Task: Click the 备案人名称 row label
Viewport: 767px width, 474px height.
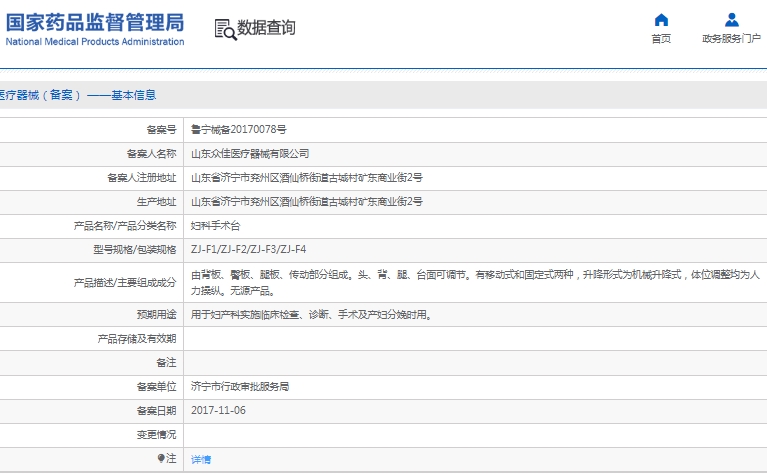Action: point(152,154)
